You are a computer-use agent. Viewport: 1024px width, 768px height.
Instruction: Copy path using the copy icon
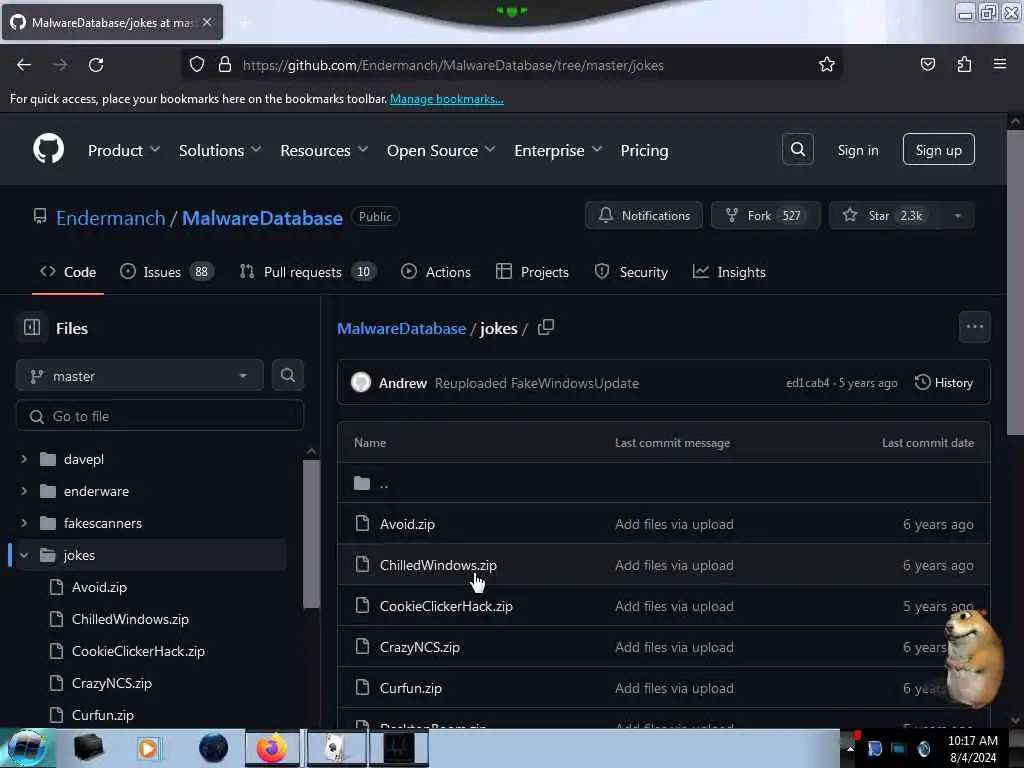546,327
